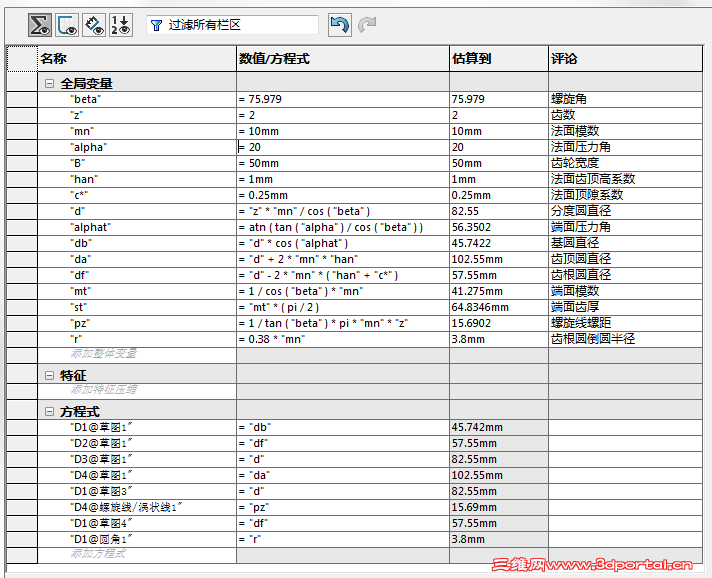Select the "D4@草图1" equation row

click(137, 475)
